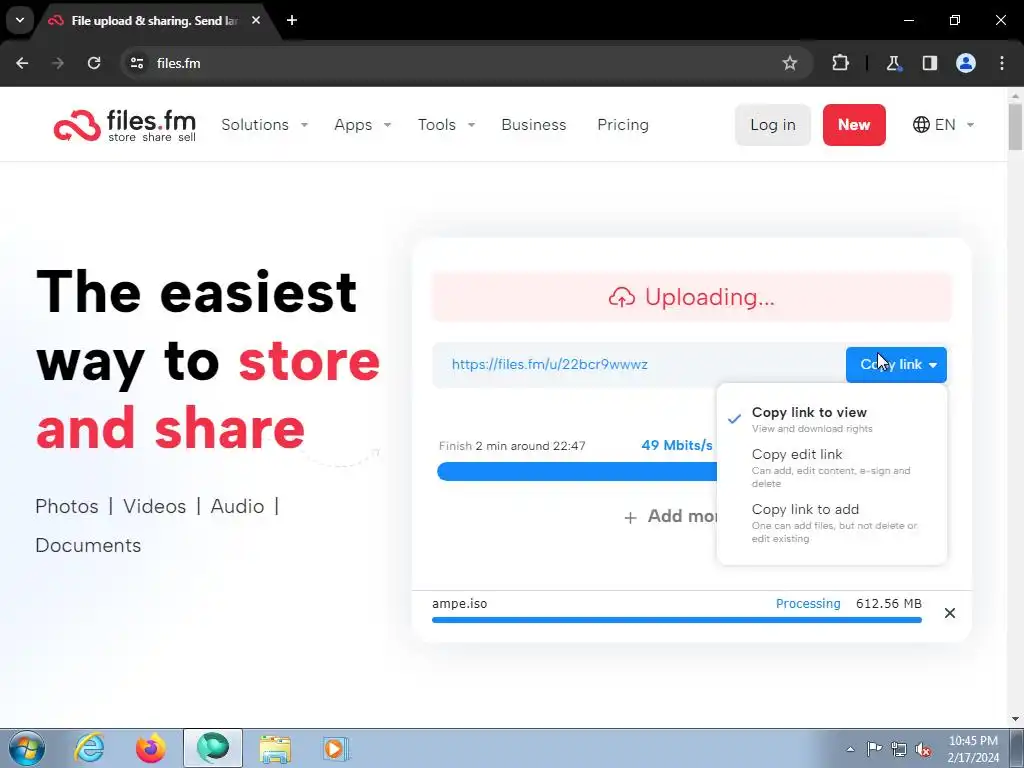Bookmark this page with star icon
Screen dimensions: 1024x768
tap(790, 63)
